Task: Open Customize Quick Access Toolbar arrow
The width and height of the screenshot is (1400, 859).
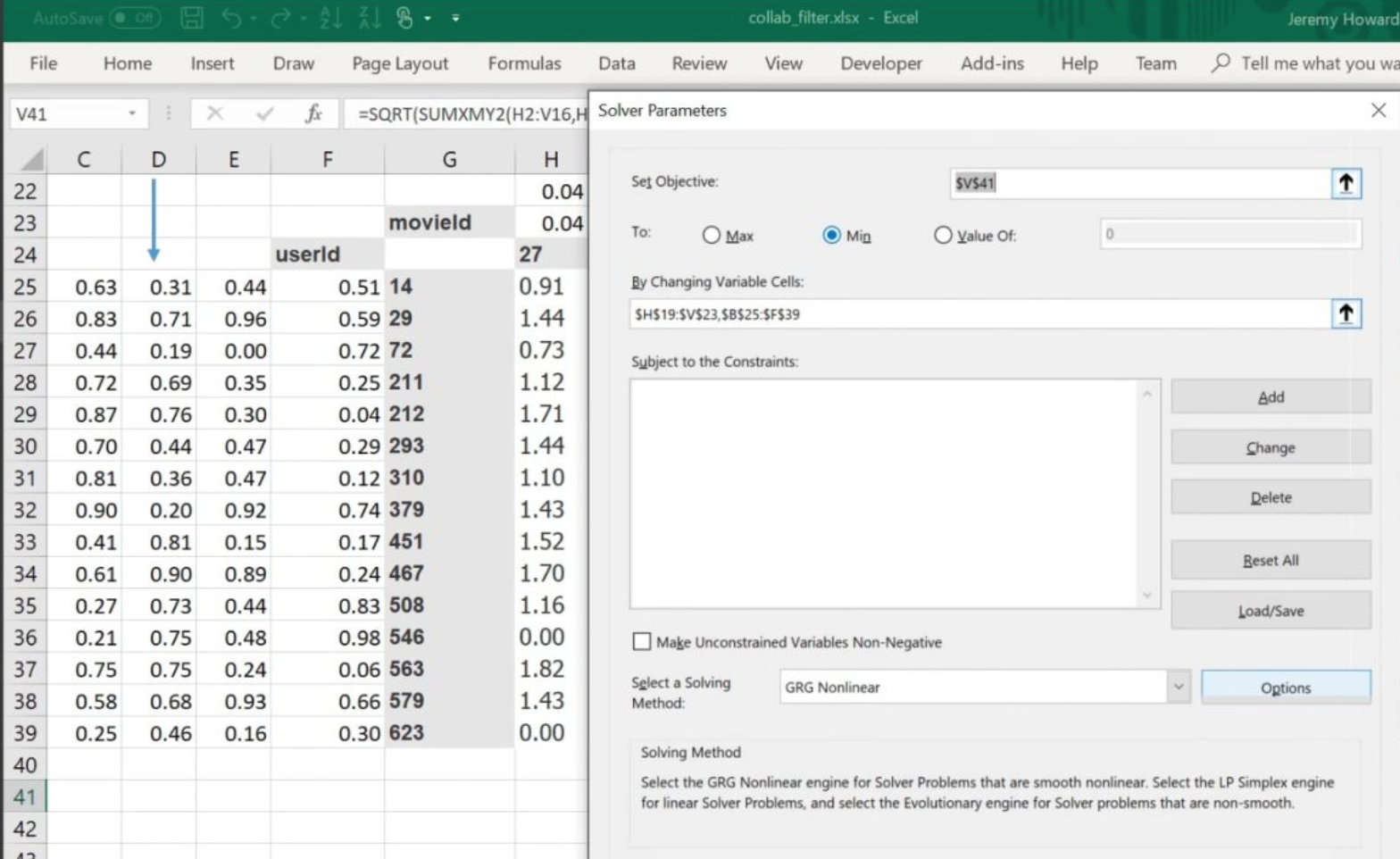Action: pyautogui.click(x=455, y=18)
